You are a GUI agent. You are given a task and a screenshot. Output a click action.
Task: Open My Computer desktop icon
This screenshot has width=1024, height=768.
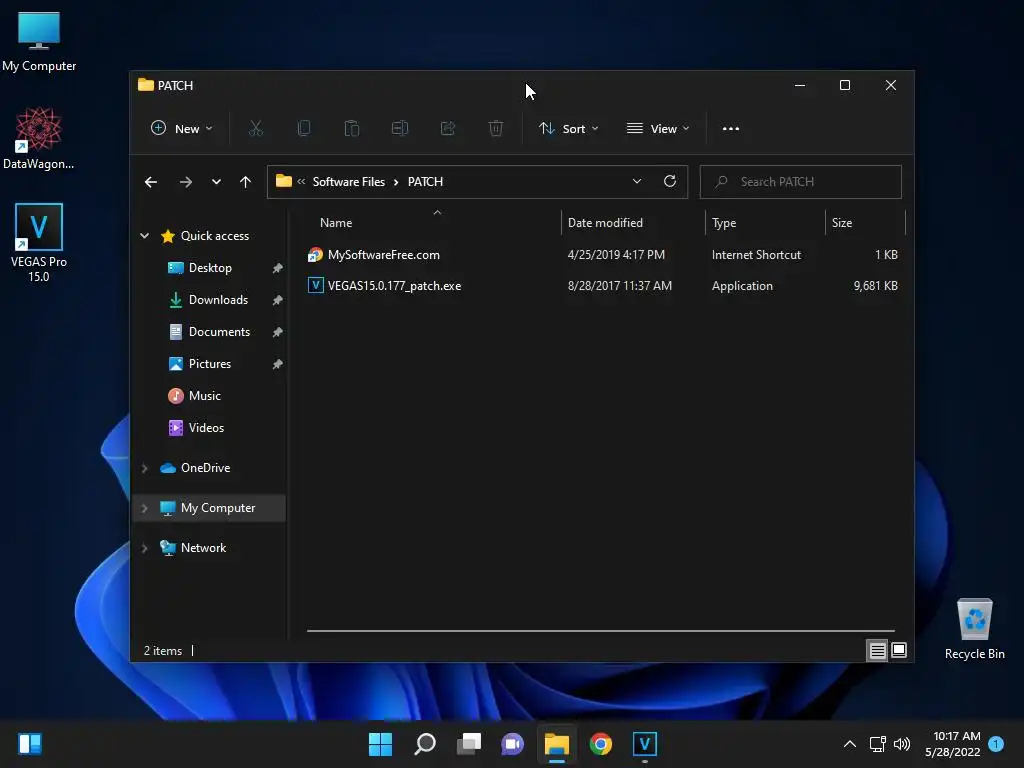[39, 42]
